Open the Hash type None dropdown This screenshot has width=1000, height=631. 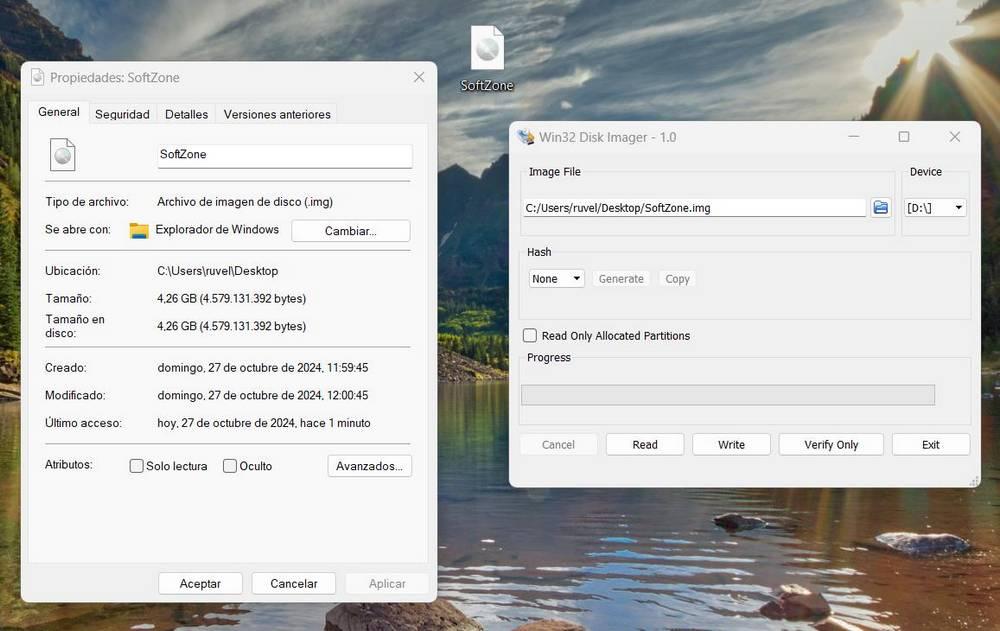click(x=556, y=279)
